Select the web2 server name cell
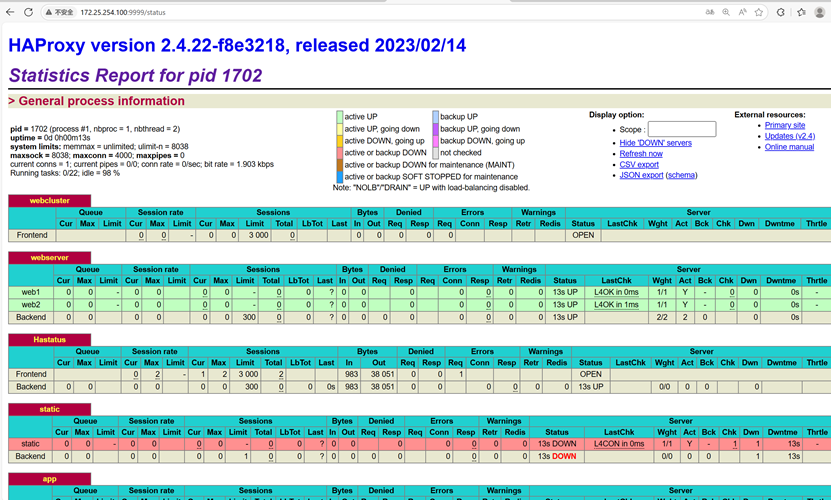Screen dimensions: 831x500 (x=31, y=305)
